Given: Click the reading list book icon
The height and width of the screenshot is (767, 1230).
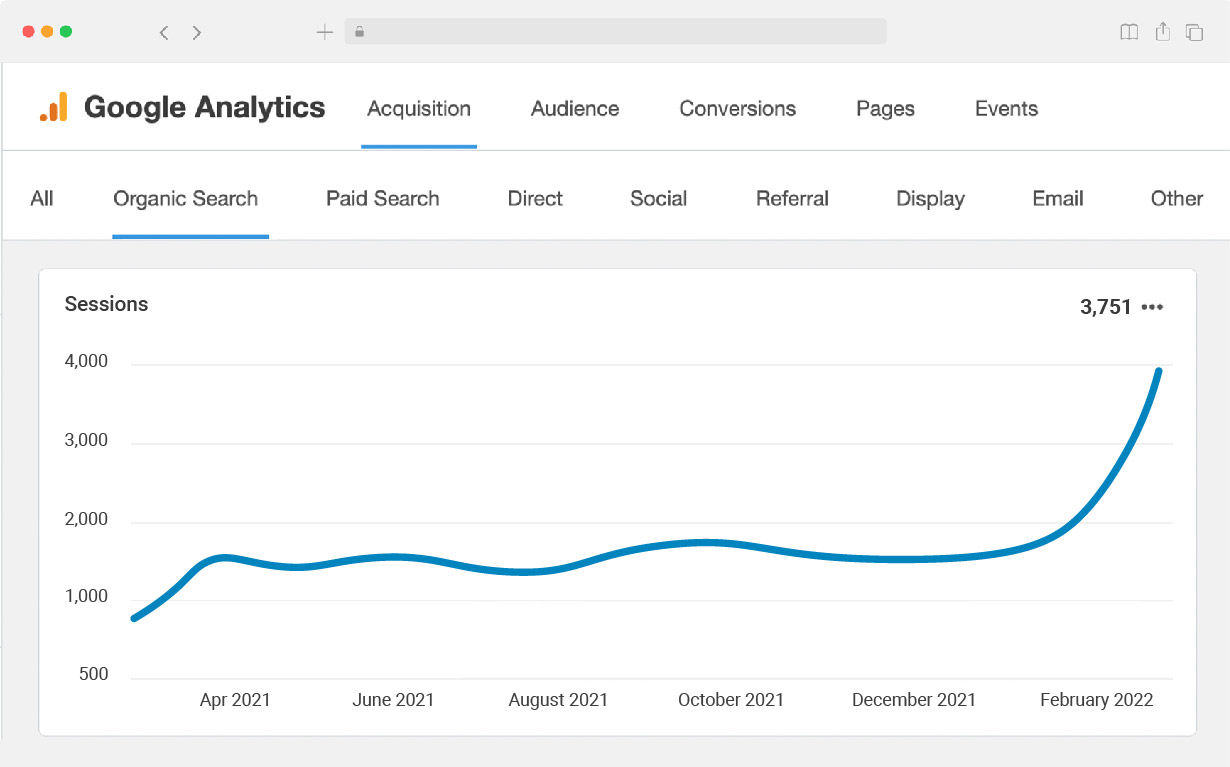Looking at the screenshot, I should (1129, 32).
